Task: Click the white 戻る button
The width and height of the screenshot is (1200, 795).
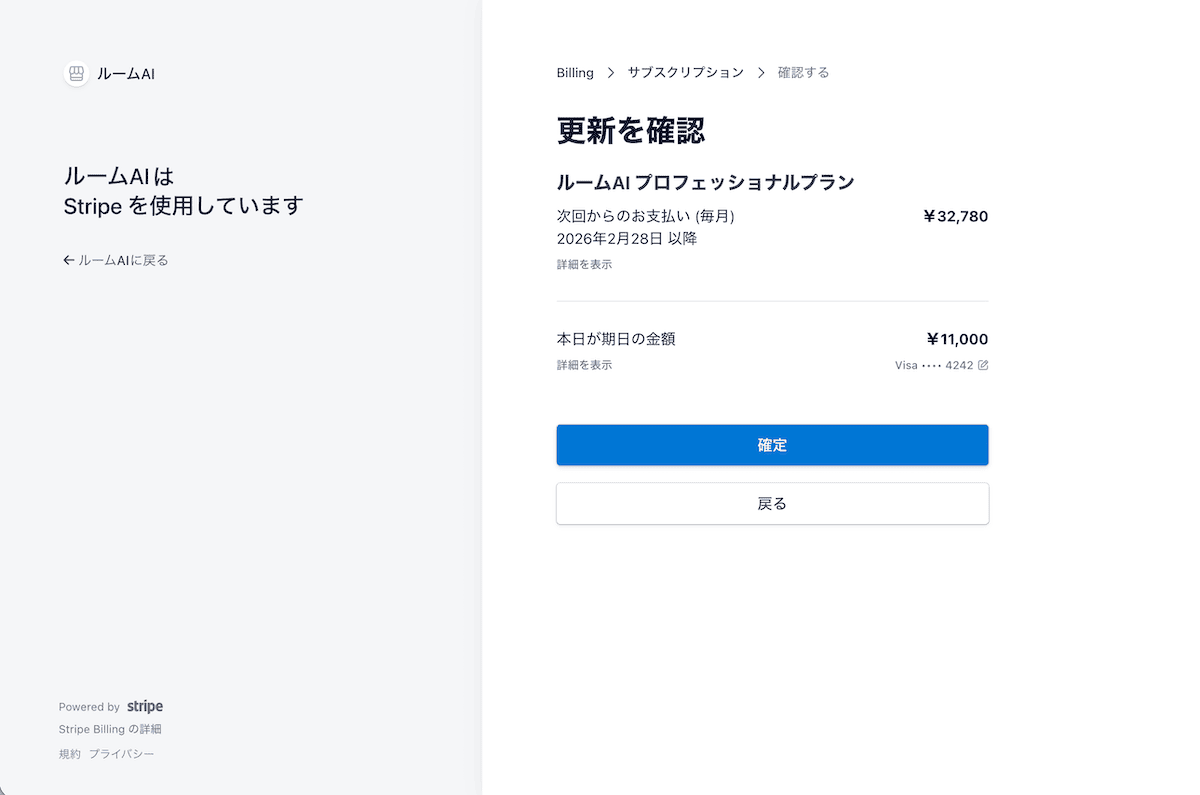Action: tap(772, 504)
